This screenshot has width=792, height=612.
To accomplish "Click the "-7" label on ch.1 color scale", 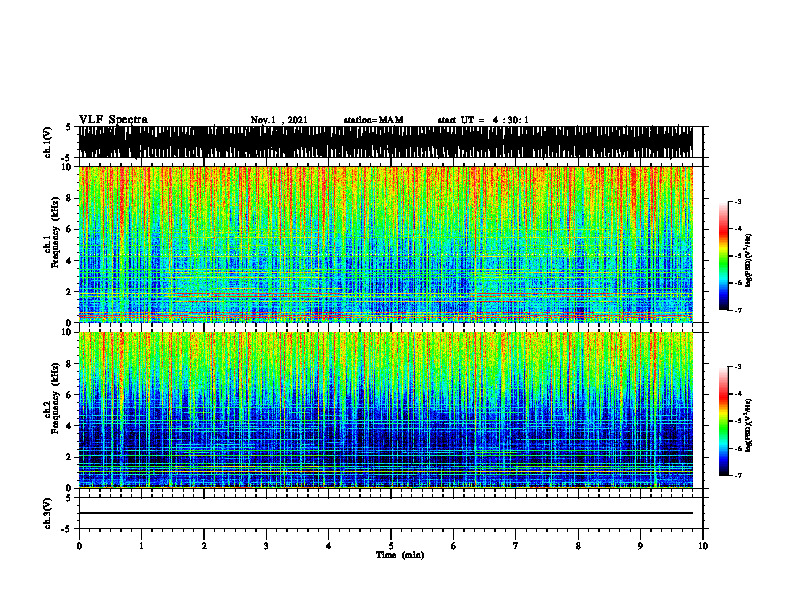I will [737, 310].
